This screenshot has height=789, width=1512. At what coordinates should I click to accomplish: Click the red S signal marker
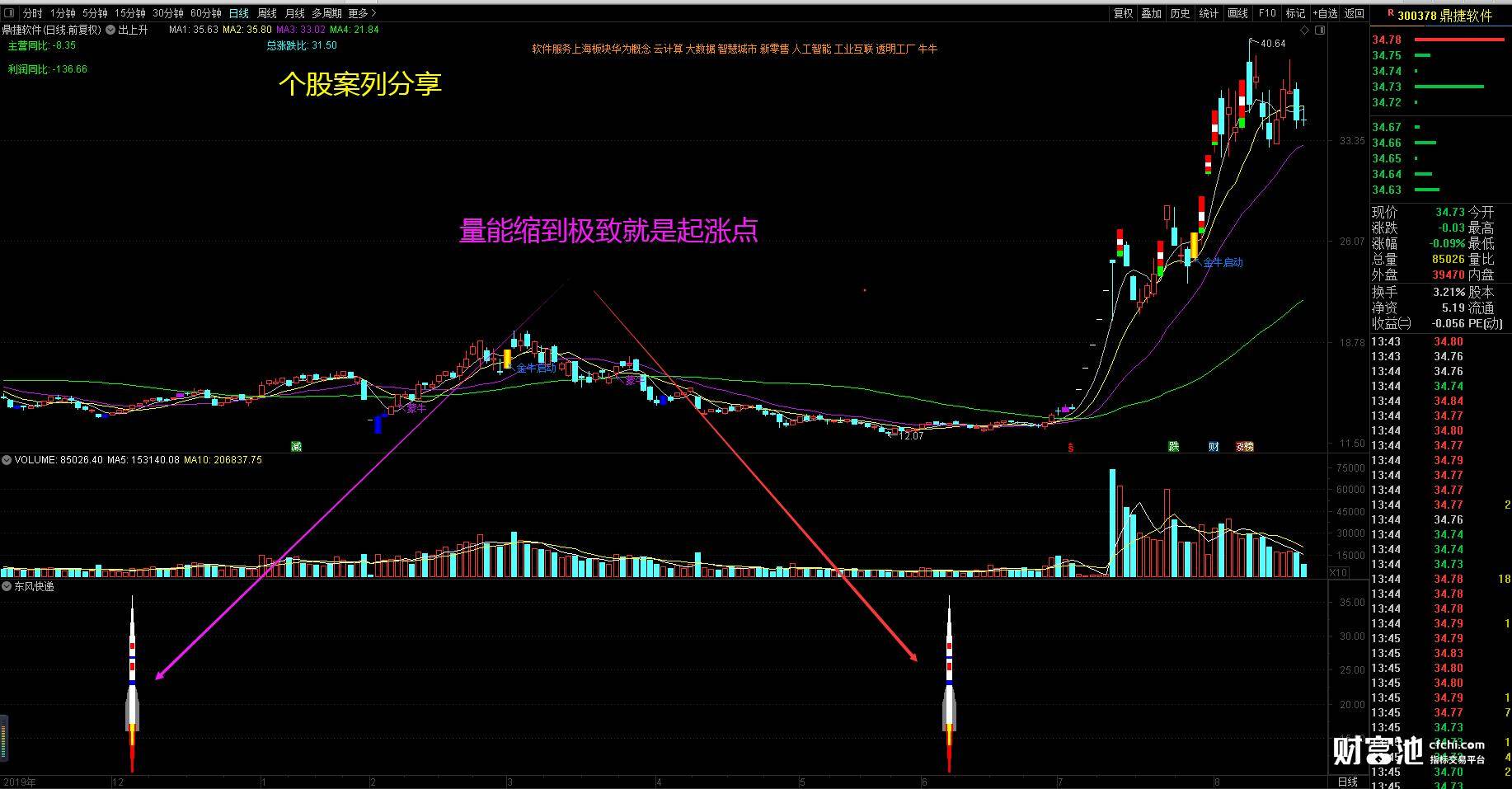[1071, 448]
